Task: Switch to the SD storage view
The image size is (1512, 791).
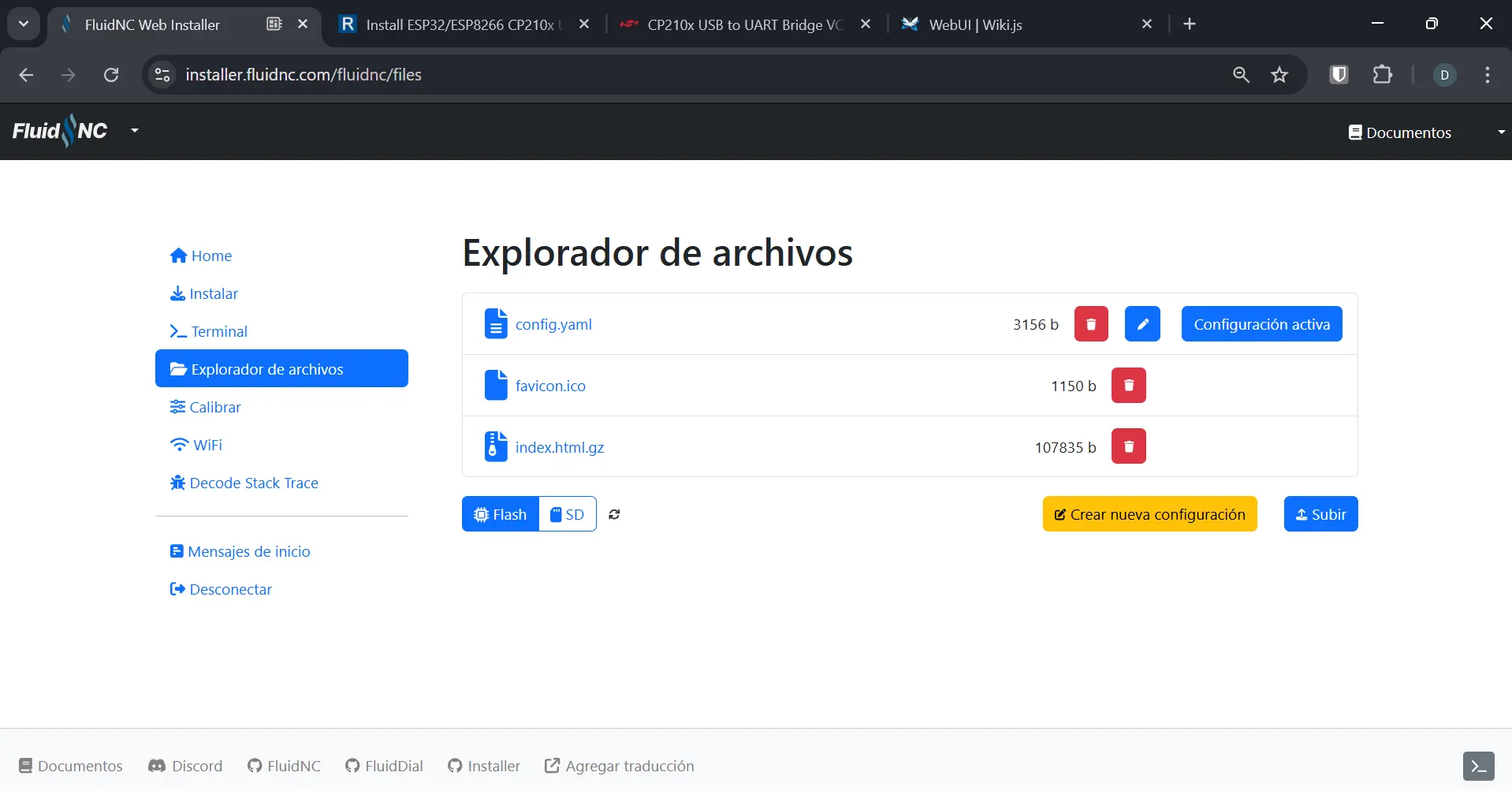Action: pyautogui.click(x=567, y=513)
